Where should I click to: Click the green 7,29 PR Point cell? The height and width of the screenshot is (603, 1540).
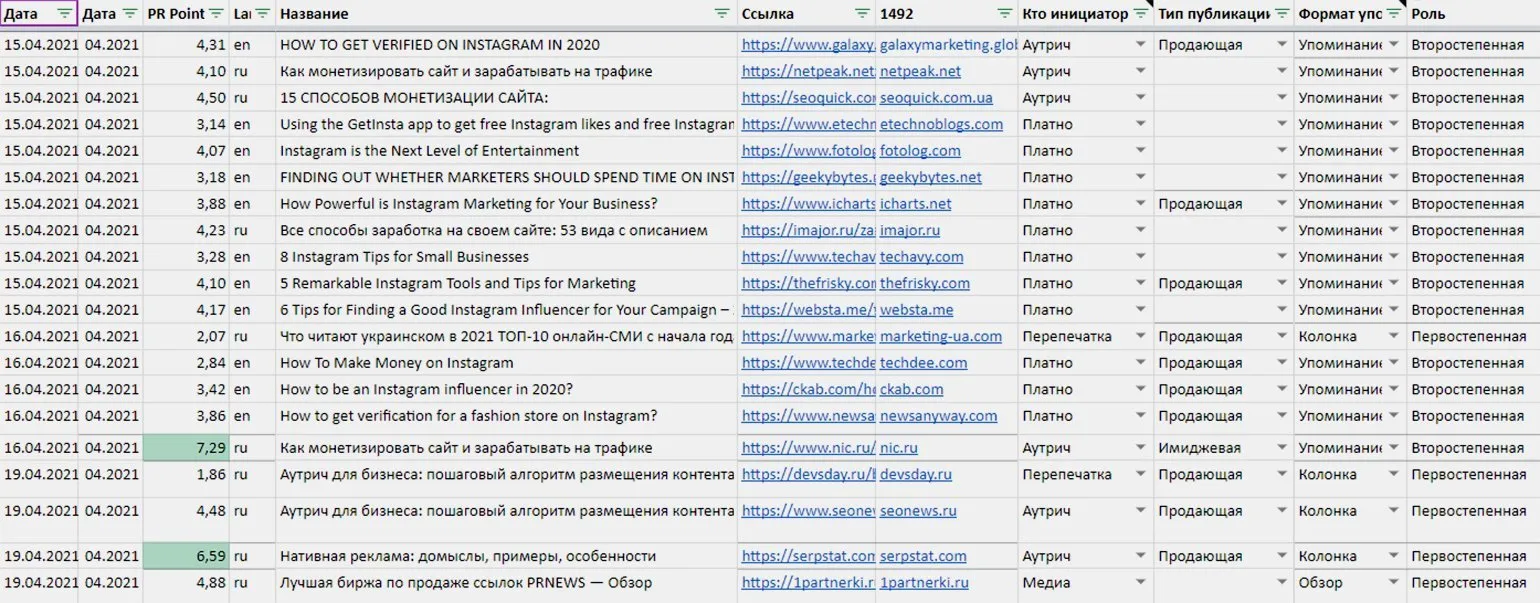tap(187, 448)
